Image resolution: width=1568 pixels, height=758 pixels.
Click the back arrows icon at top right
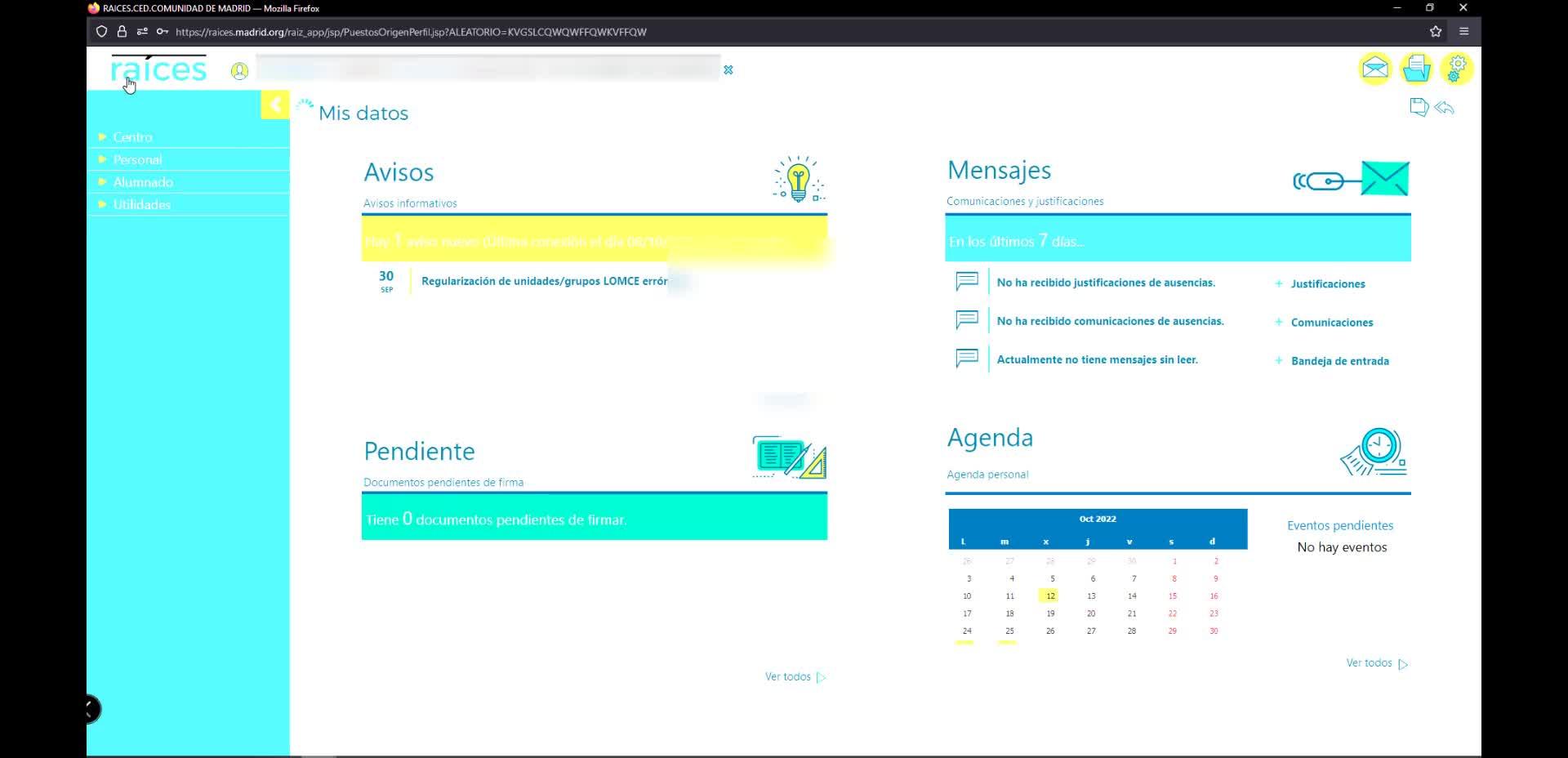(1444, 108)
